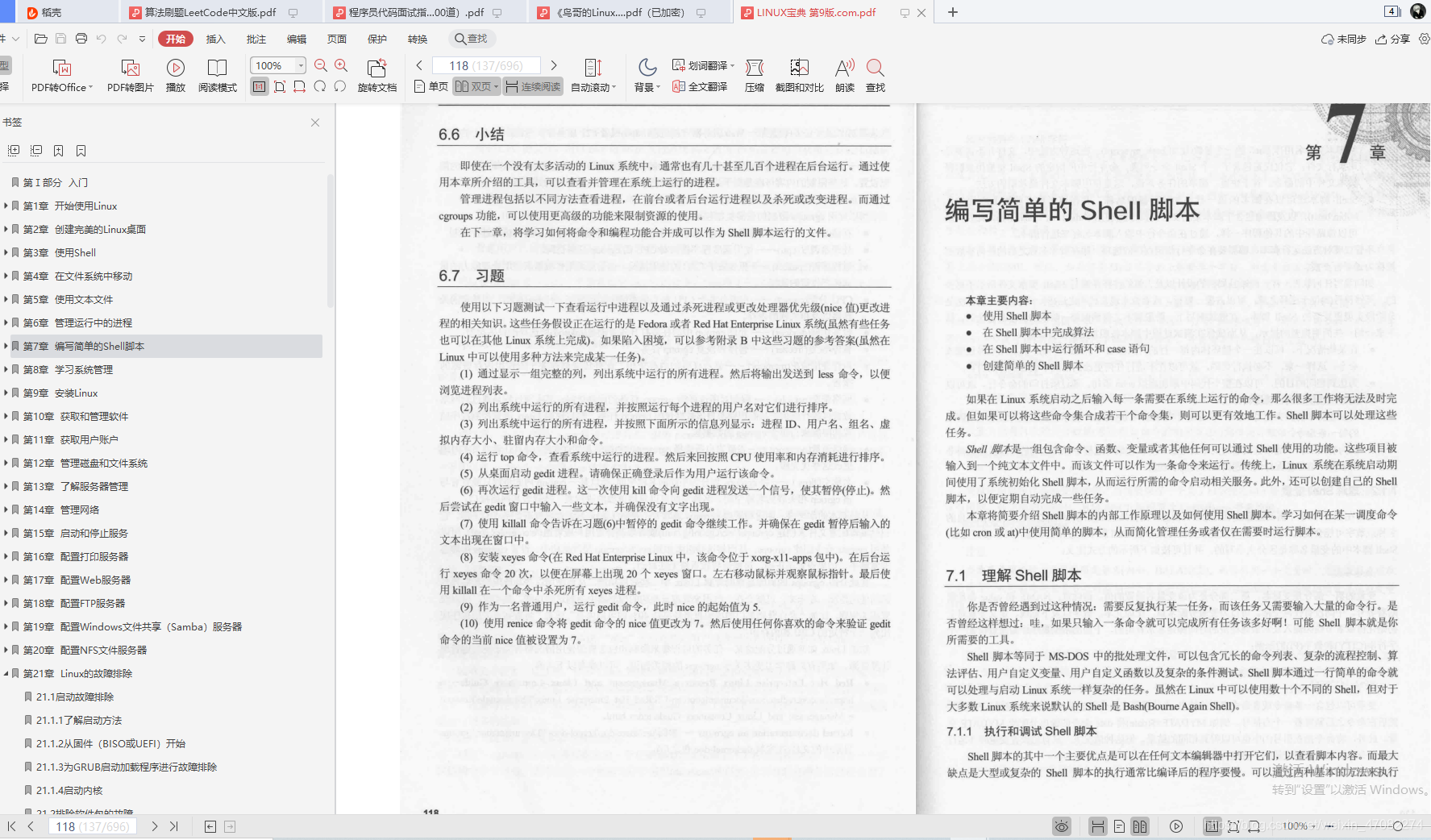Toggle single-page view in the status bar

click(1119, 826)
